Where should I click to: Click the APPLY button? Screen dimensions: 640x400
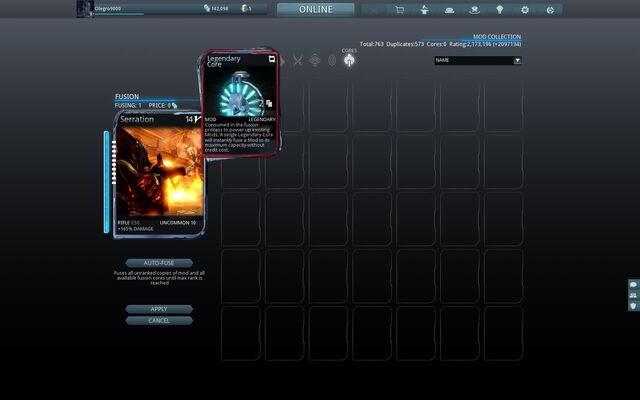coord(159,309)
